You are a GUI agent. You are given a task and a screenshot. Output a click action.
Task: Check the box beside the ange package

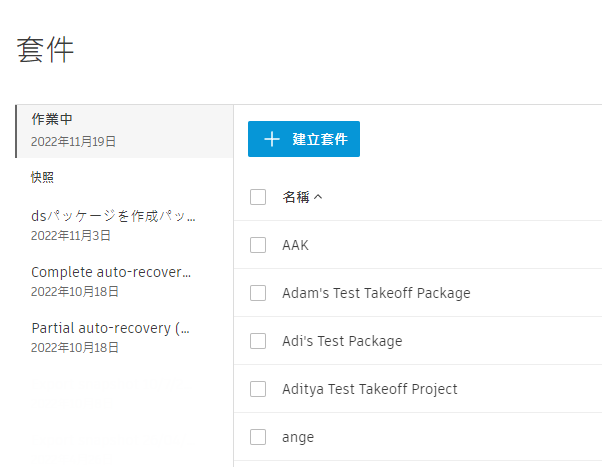coord(258,437)
